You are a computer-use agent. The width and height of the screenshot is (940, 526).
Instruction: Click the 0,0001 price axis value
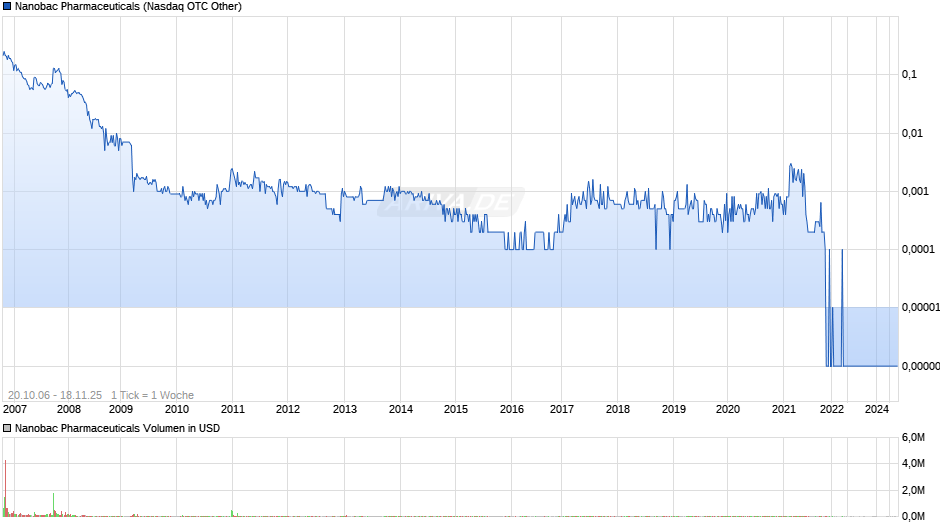point(918,250)
